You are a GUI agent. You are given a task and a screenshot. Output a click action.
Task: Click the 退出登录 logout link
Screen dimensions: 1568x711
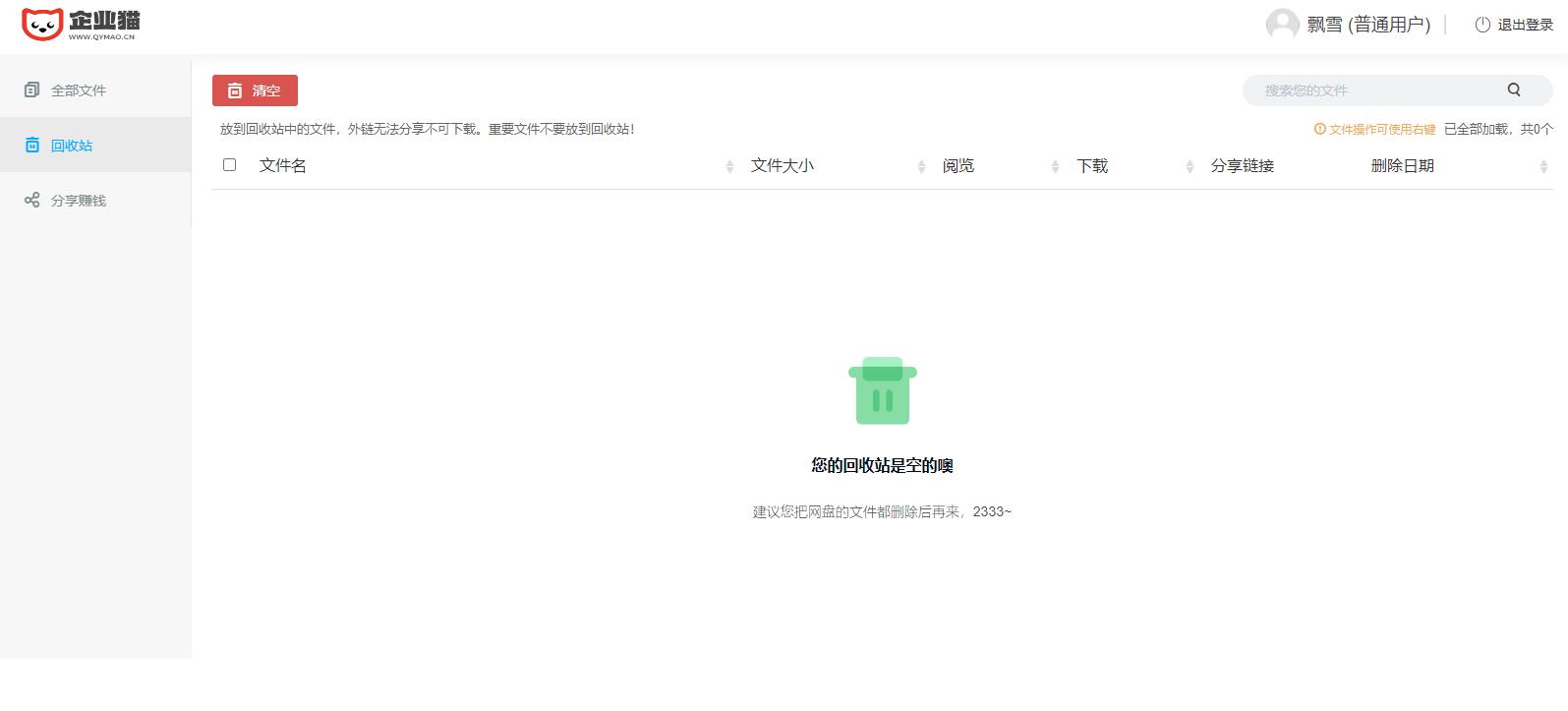(1525, 25)
